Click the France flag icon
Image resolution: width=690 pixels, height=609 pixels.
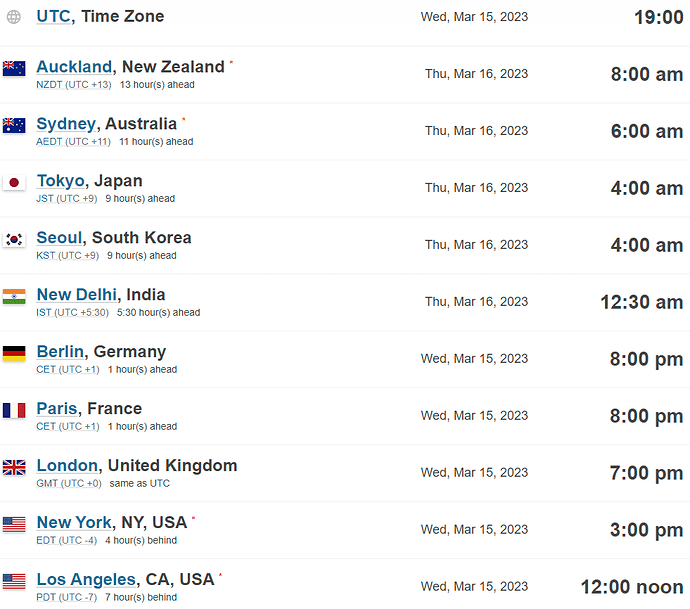coord(14,411)
